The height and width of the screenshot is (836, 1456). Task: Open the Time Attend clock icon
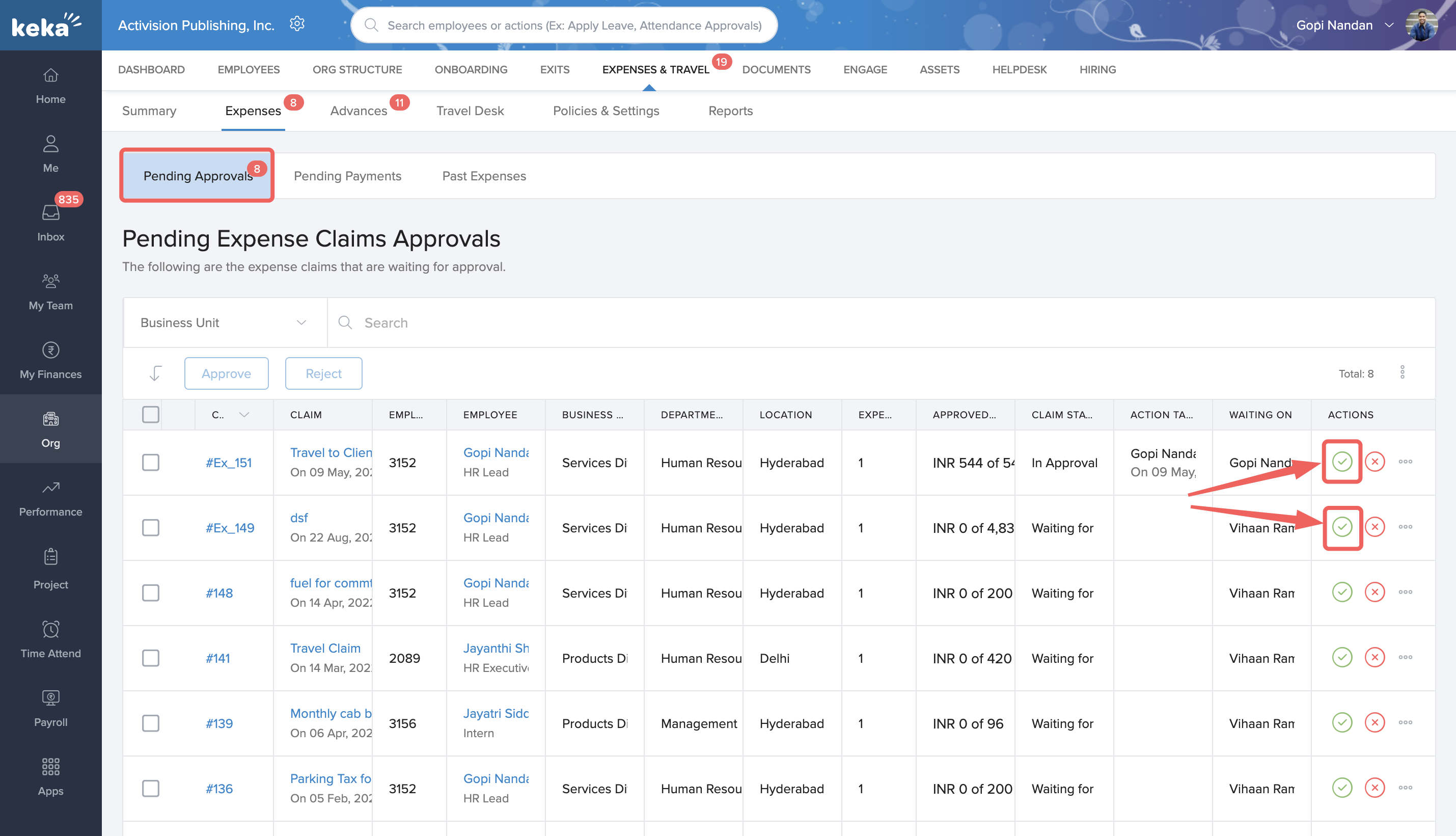[50, 629]
